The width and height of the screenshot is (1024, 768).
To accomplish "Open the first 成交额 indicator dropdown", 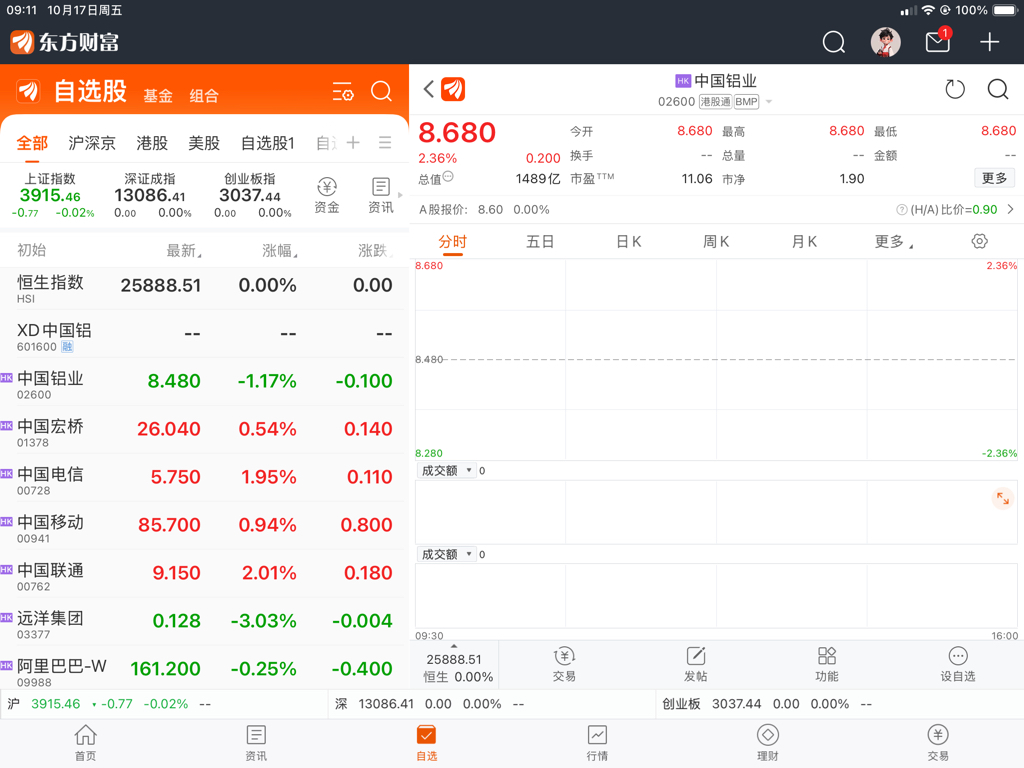I will (447, 471).
